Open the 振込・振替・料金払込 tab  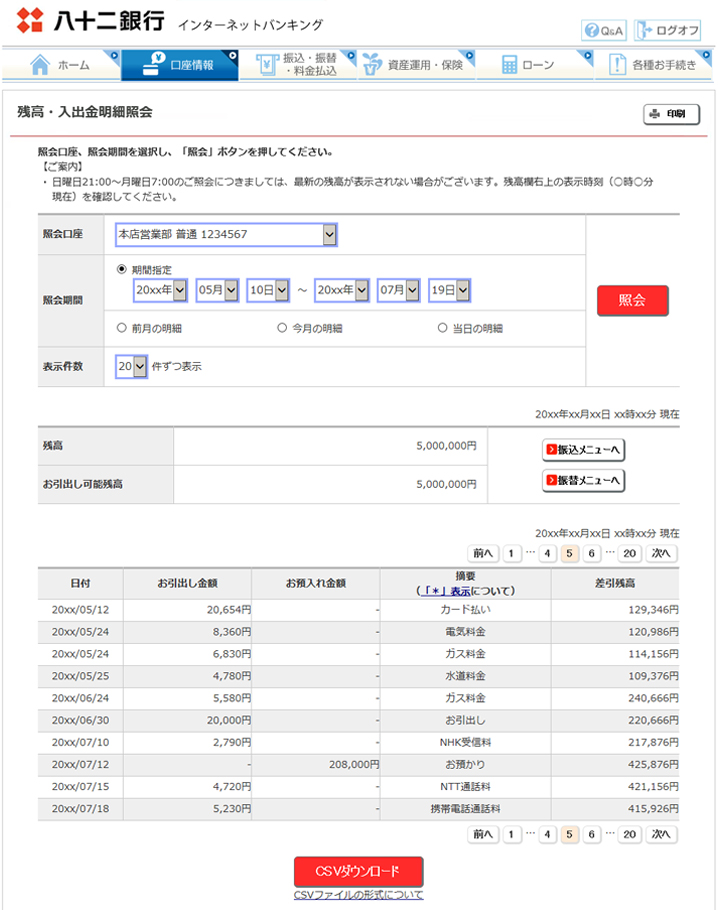pos(298,65)
